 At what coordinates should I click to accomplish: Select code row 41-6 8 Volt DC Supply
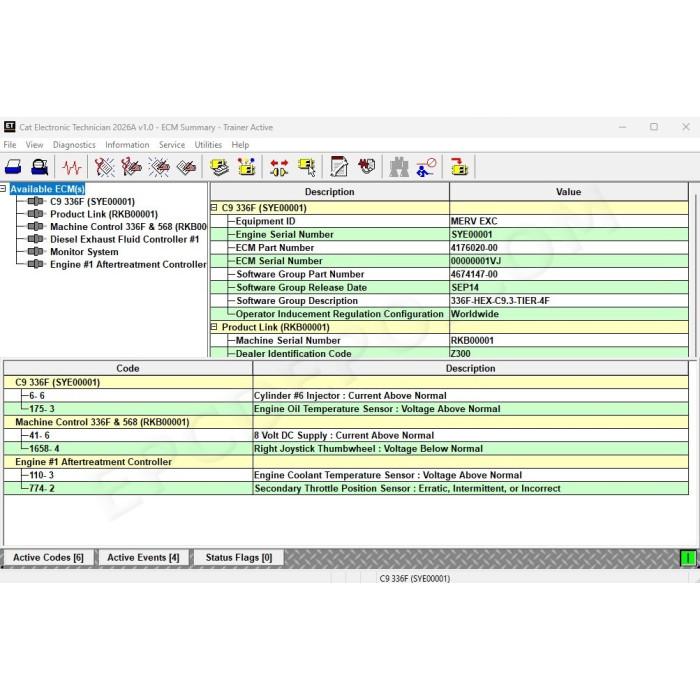click(x=346, y=435)
